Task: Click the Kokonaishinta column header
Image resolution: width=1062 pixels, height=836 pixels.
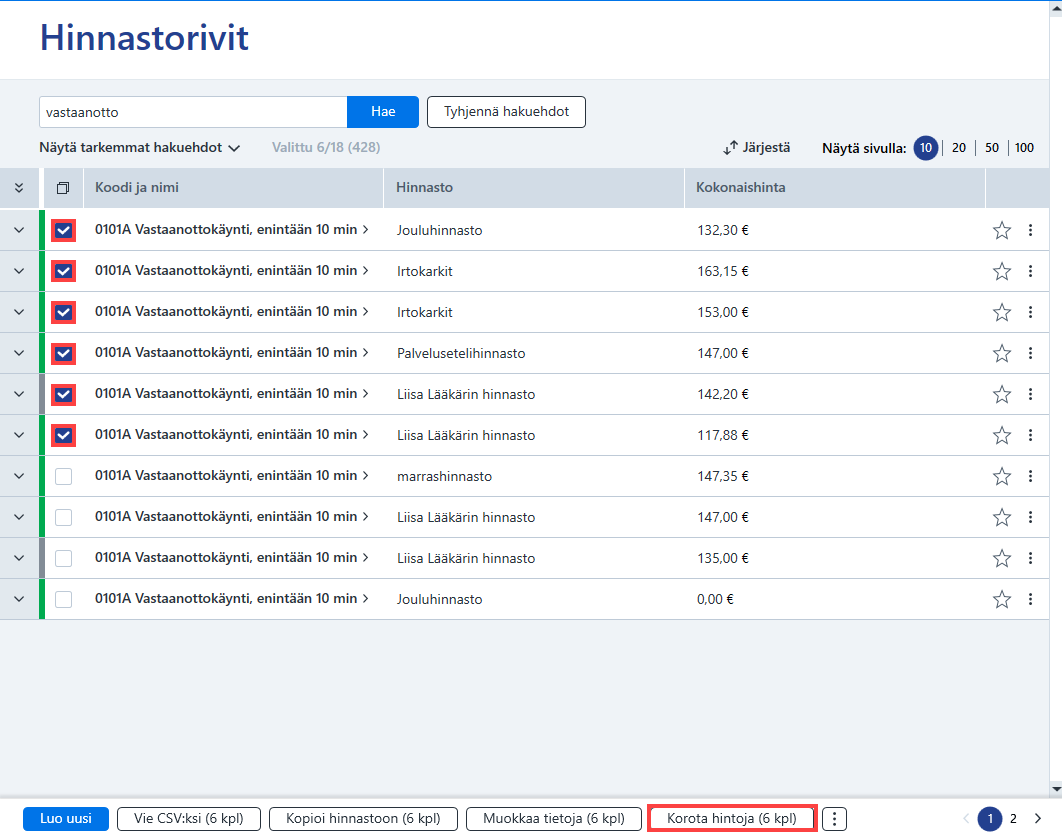Action: point(834,188)
